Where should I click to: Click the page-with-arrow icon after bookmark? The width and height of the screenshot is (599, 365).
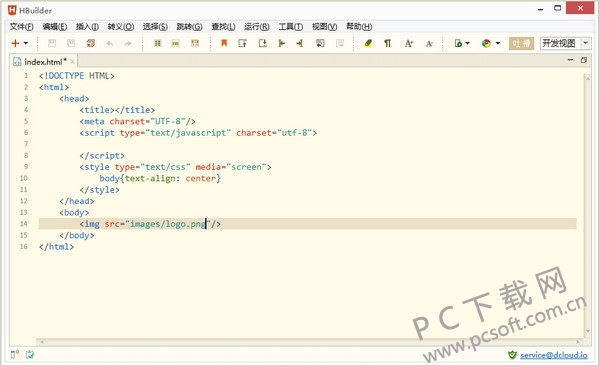point(243,43)
